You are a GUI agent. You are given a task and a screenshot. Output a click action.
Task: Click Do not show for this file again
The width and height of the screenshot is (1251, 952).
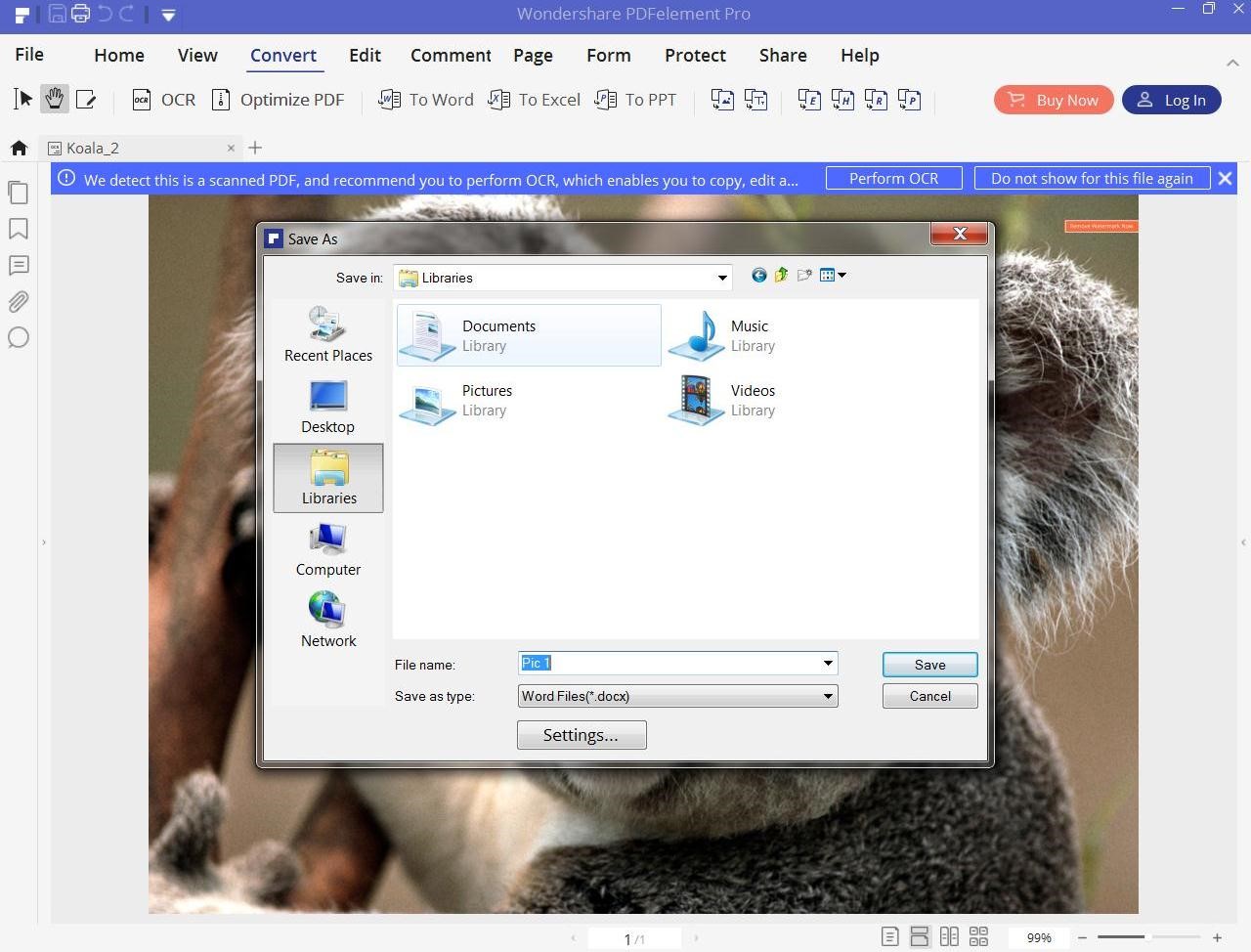click(x=1092, y=178)
